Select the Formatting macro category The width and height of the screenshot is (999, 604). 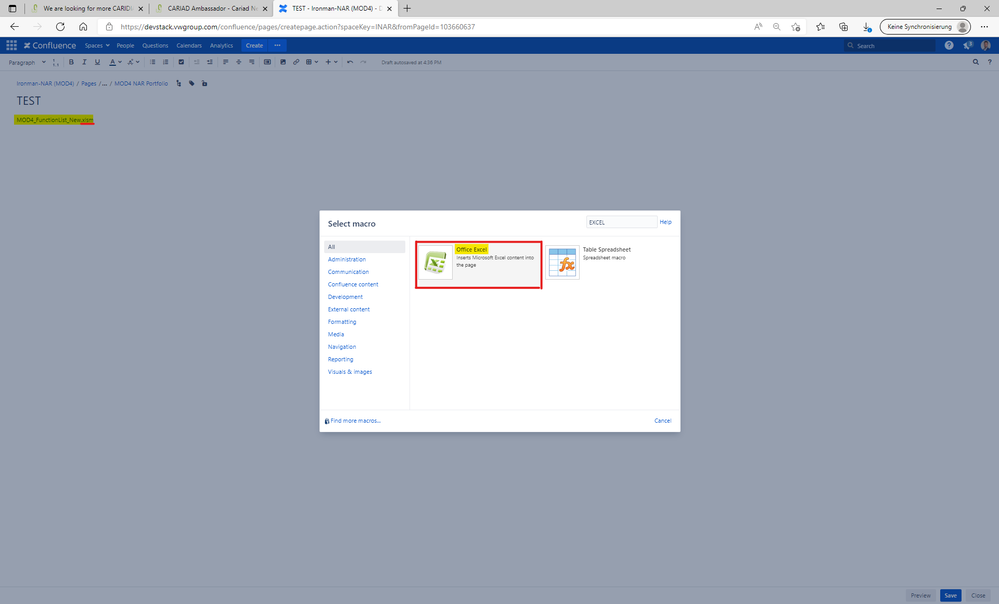tap(342, 322)
